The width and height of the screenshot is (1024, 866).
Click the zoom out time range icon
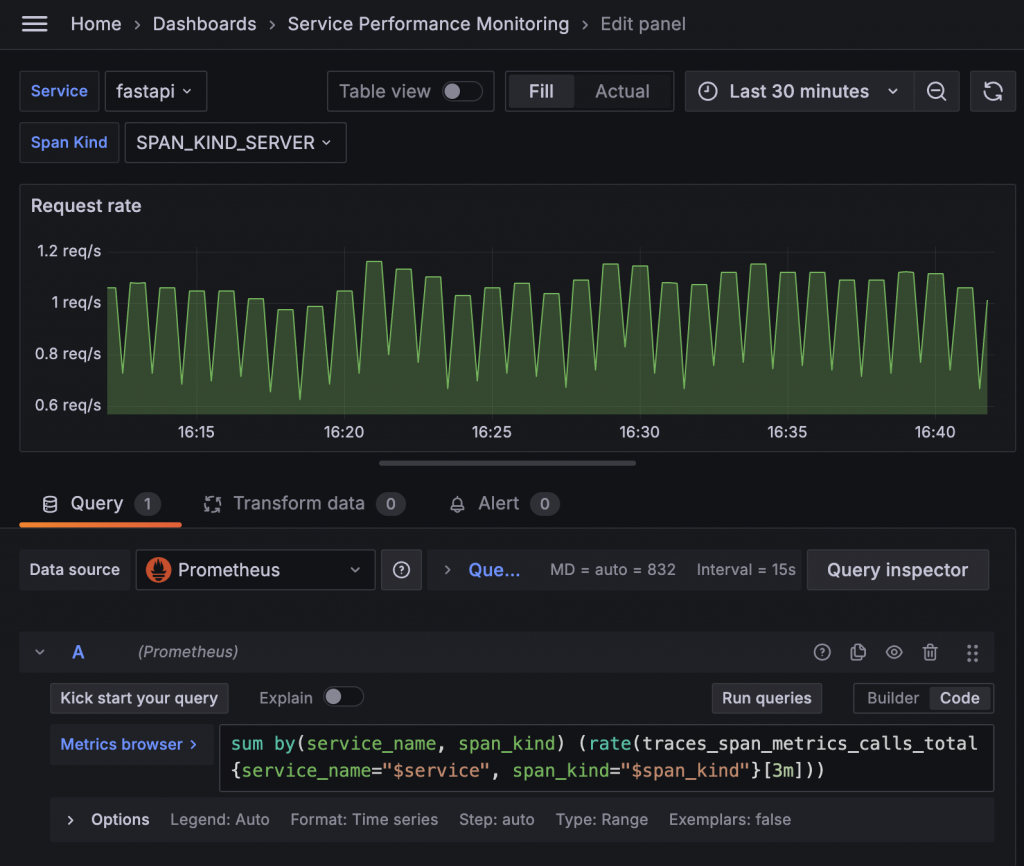pyautogui.click(x=936, y=91)
